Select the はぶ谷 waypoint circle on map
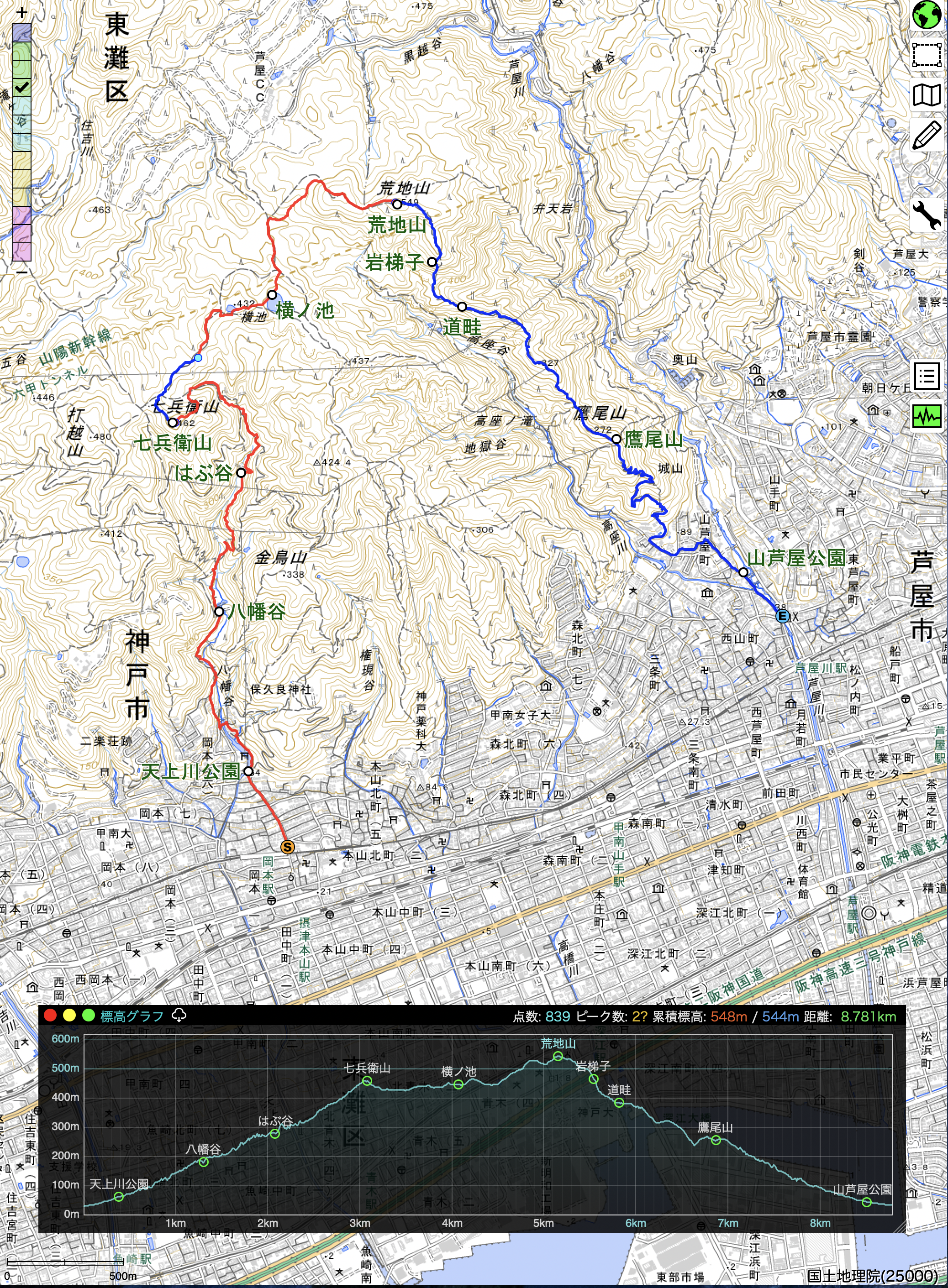Image resolution: width=948 pixels, height=1288 pixels. 241,472
